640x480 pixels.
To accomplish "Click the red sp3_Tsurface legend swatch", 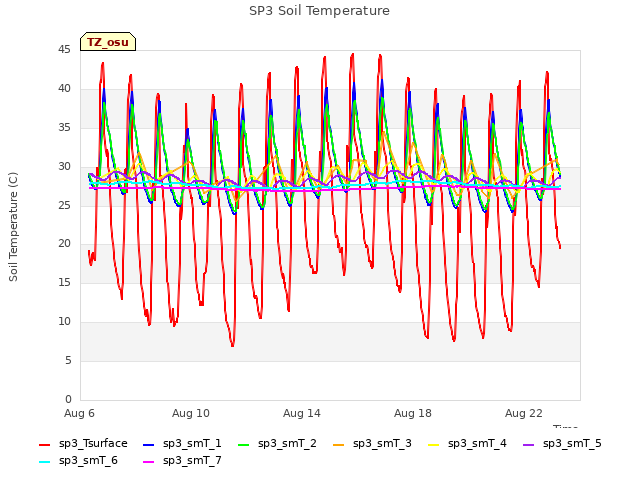I will (44, 444).
